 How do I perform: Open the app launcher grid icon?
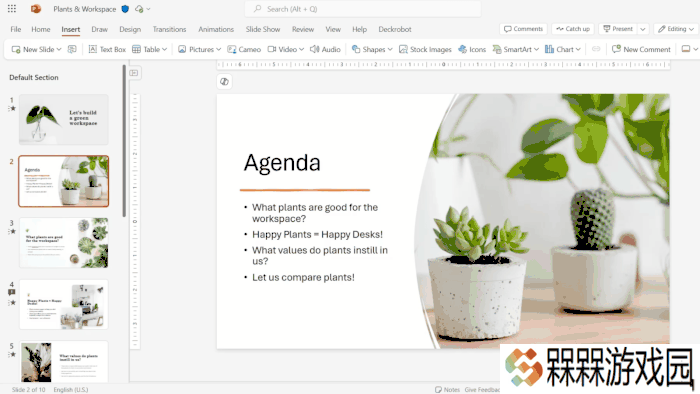coord(12,8)
